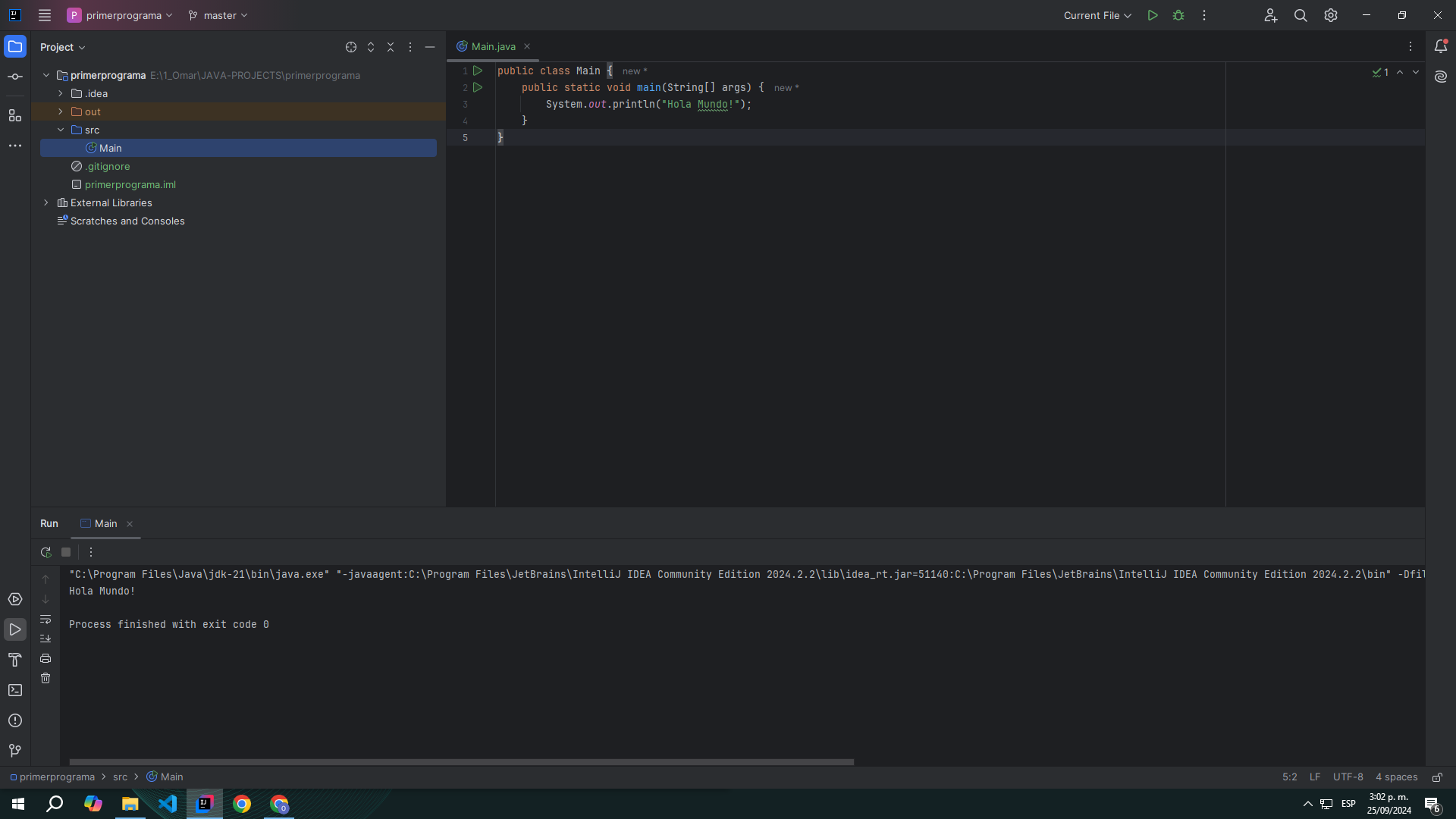Select the Run tab in bottom panel
Screen dimensions: 1456x819
coord(48,523)
